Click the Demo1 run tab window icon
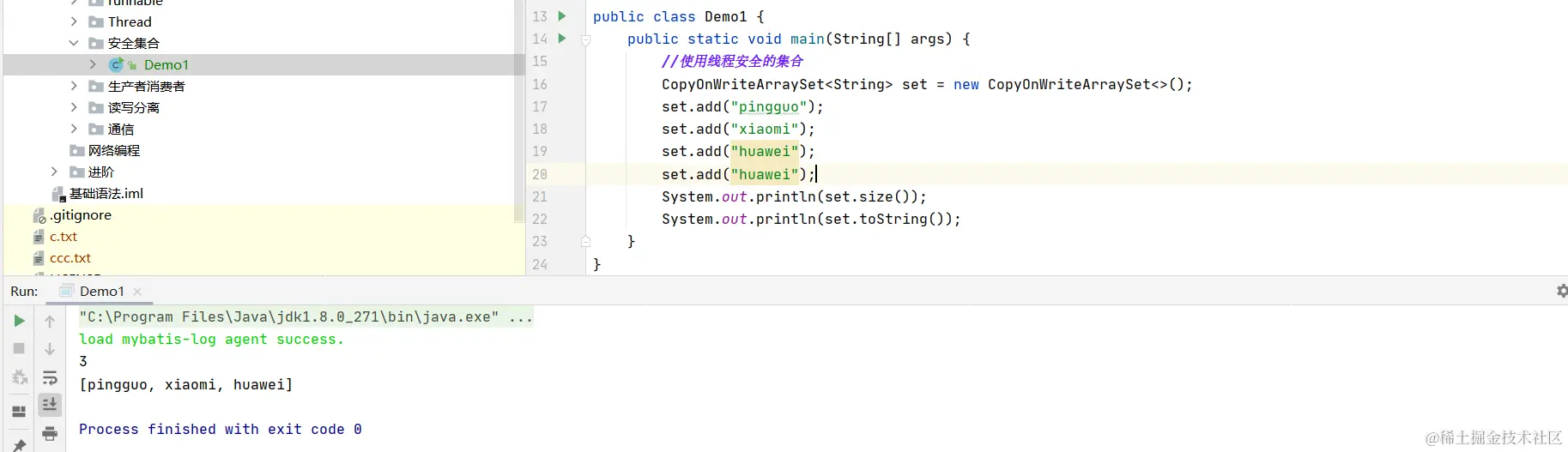This screenshot has width=1568, height=452. [x=66, y=291]
